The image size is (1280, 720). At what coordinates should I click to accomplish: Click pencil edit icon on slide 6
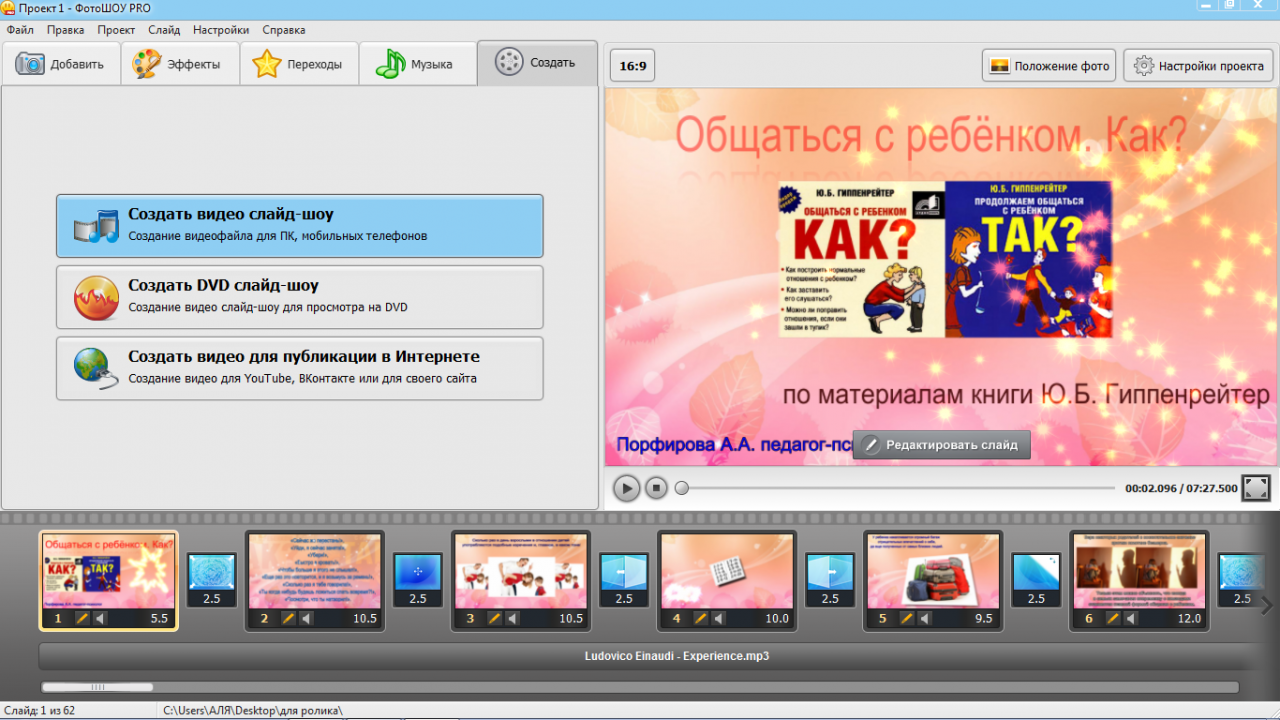click(x=1112, y=619)
